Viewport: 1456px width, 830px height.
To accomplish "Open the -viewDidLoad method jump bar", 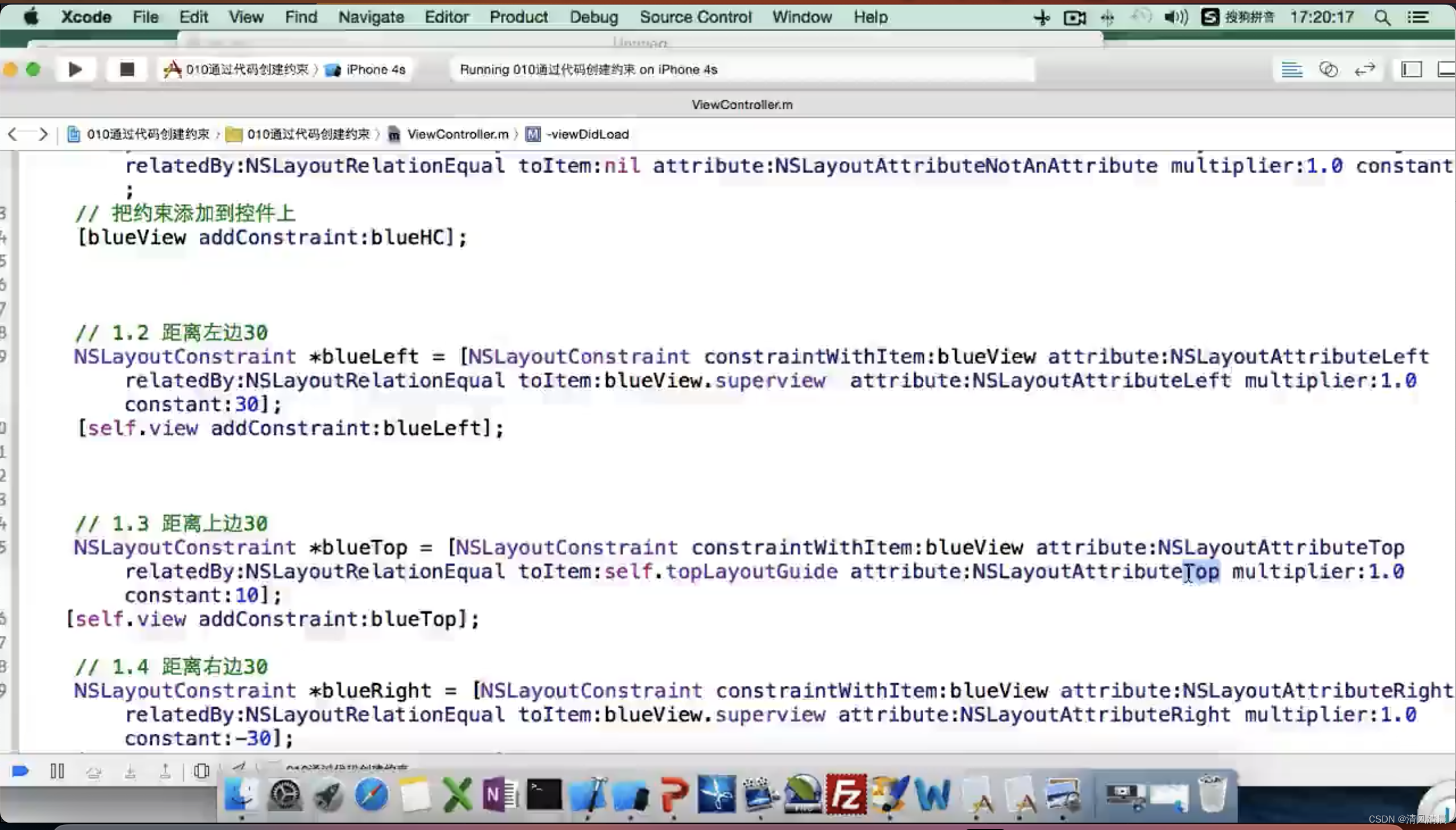I will (587, 134).
